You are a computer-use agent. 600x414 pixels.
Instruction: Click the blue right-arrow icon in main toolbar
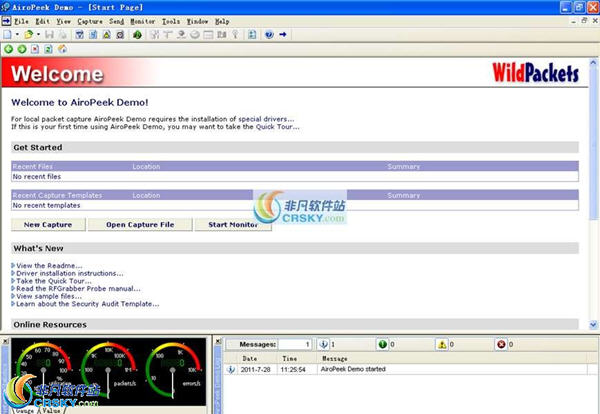(x=283, y=35)
